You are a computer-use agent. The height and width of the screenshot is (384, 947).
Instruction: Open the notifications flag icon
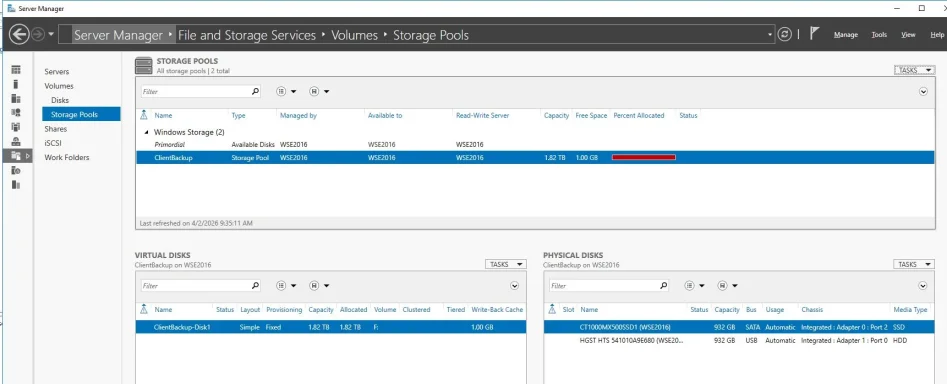tap(814, 34)
